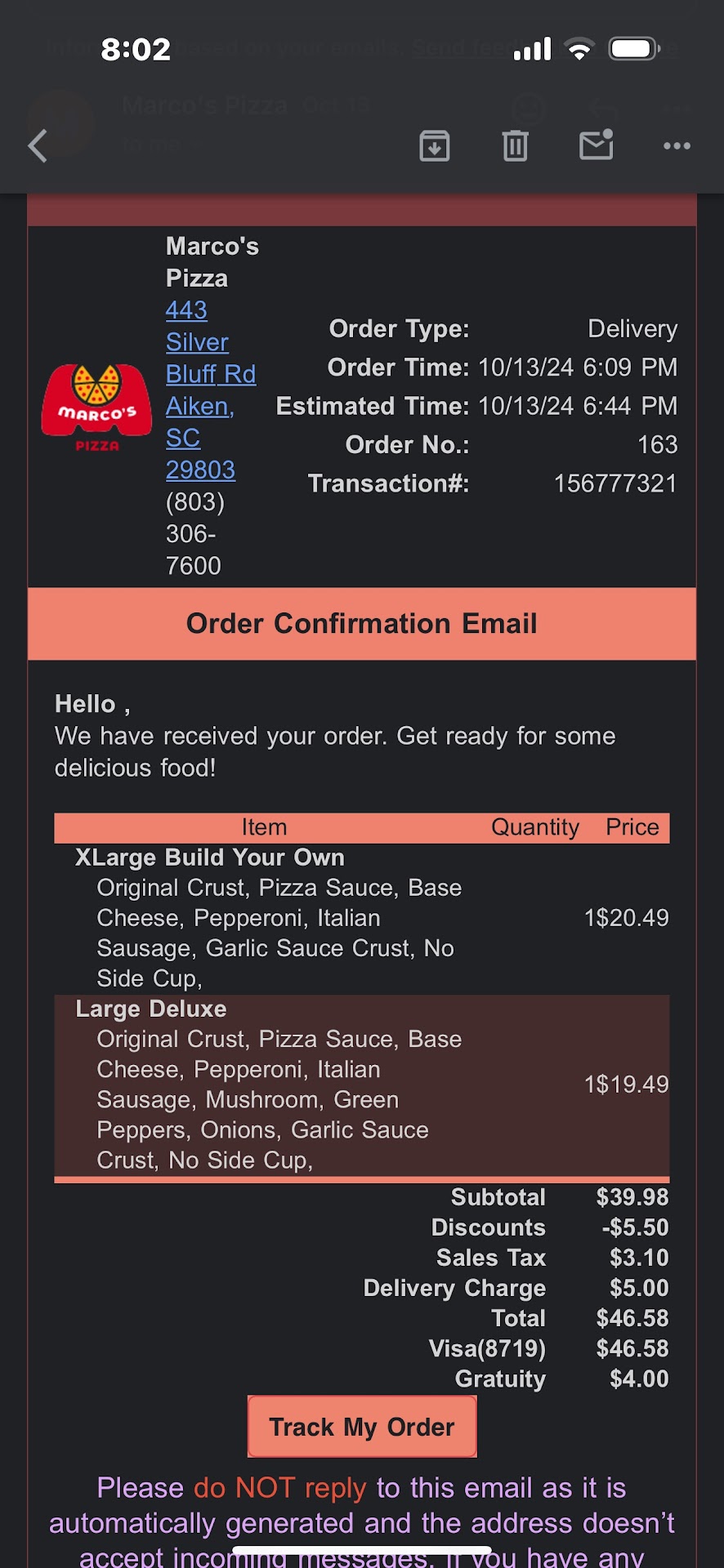Tap the 8:02 clock in status bar
Viewport: 724px width, 1568px height.
pos(136,50)
